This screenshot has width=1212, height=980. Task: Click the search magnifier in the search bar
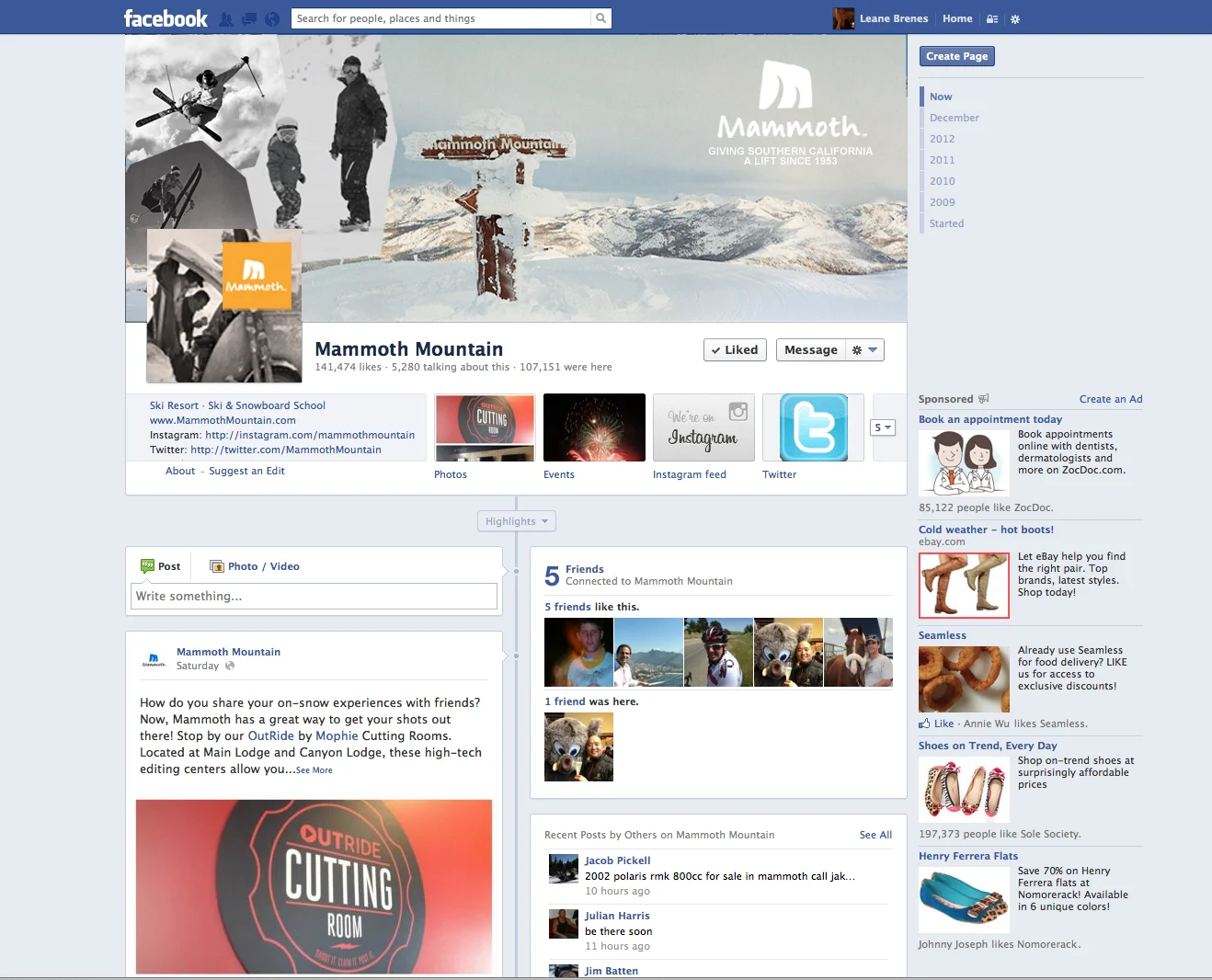click(601, 17)
